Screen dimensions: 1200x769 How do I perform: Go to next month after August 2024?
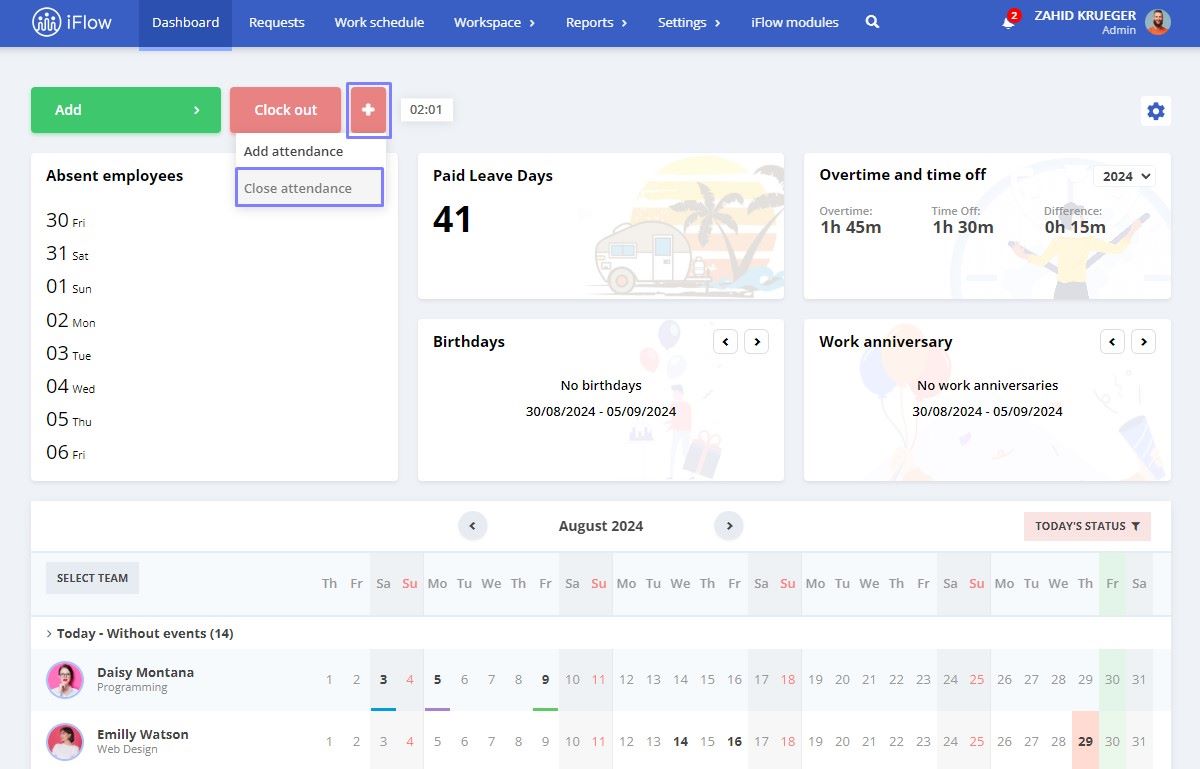coord(729,526)
